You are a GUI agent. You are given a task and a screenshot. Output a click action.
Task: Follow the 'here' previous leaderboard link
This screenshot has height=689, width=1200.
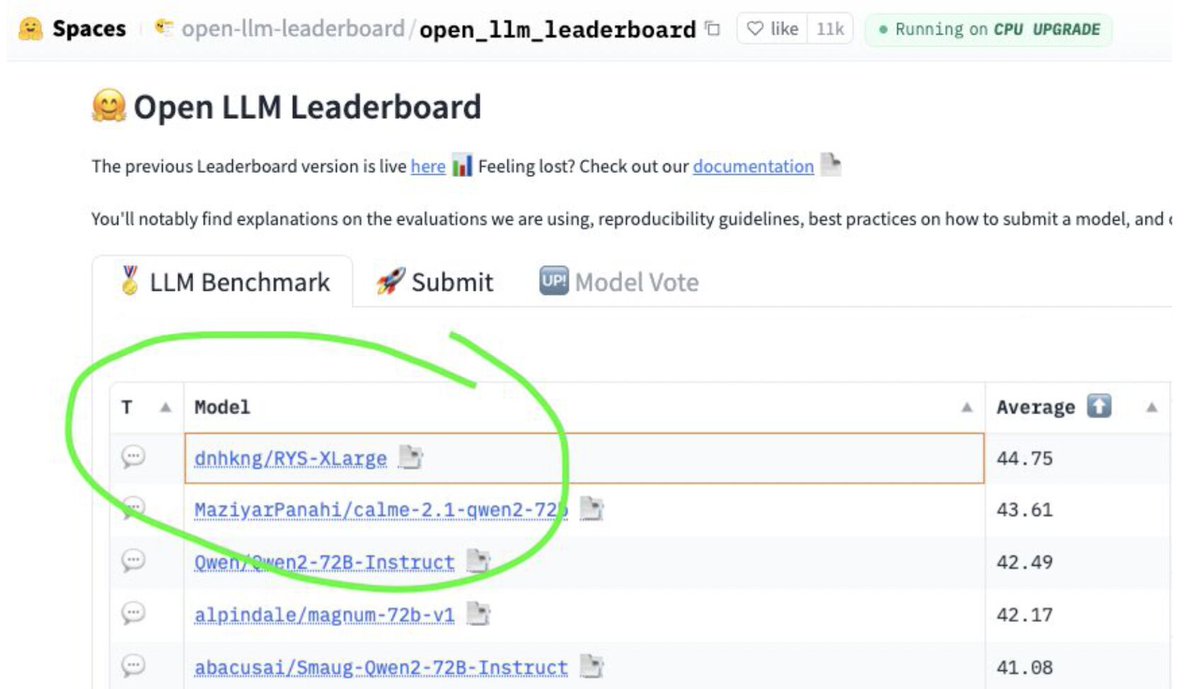(x=428, y=167)
